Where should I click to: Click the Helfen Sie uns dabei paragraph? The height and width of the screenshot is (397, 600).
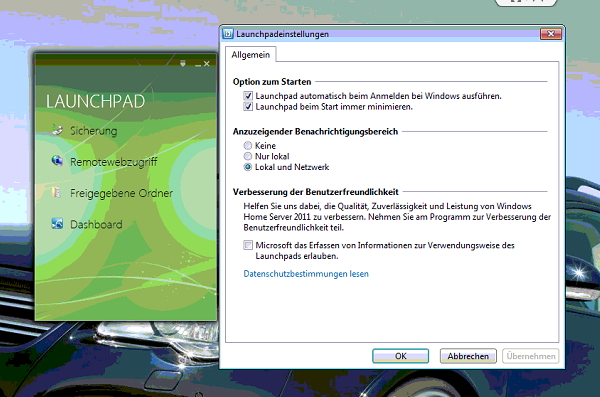[397, 217]
